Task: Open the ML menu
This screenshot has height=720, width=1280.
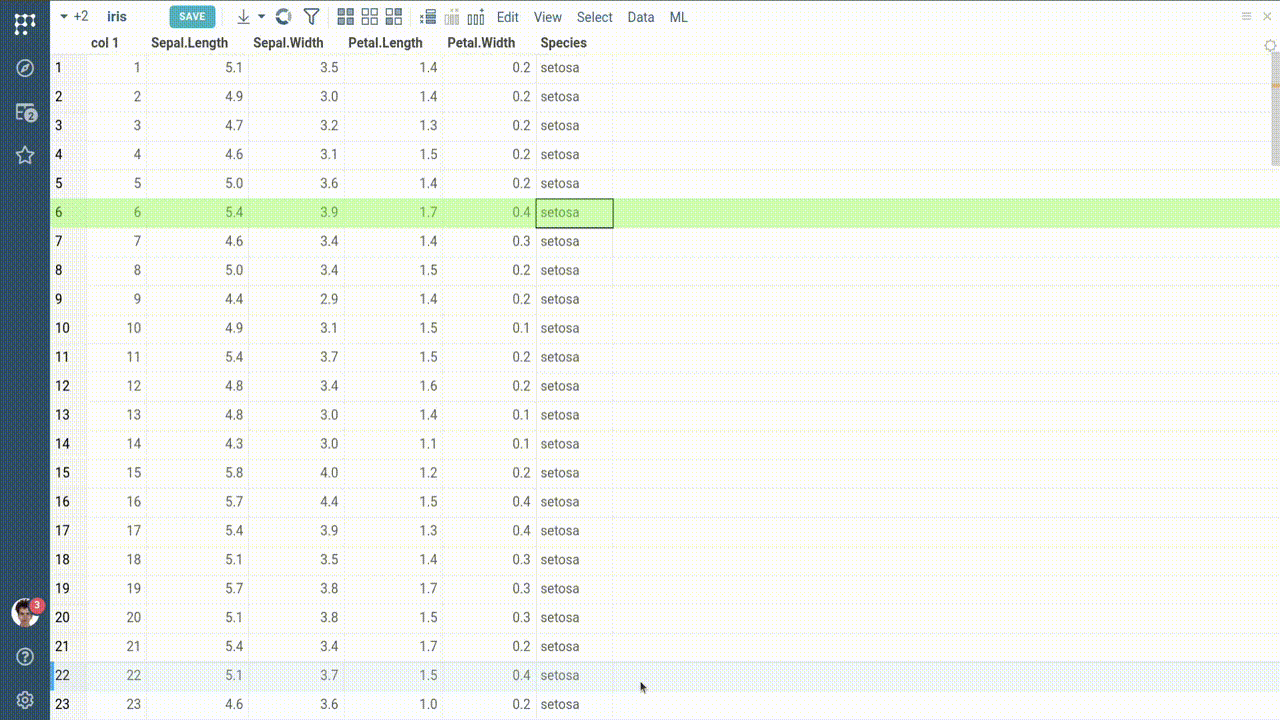Action: coord(678,17)
